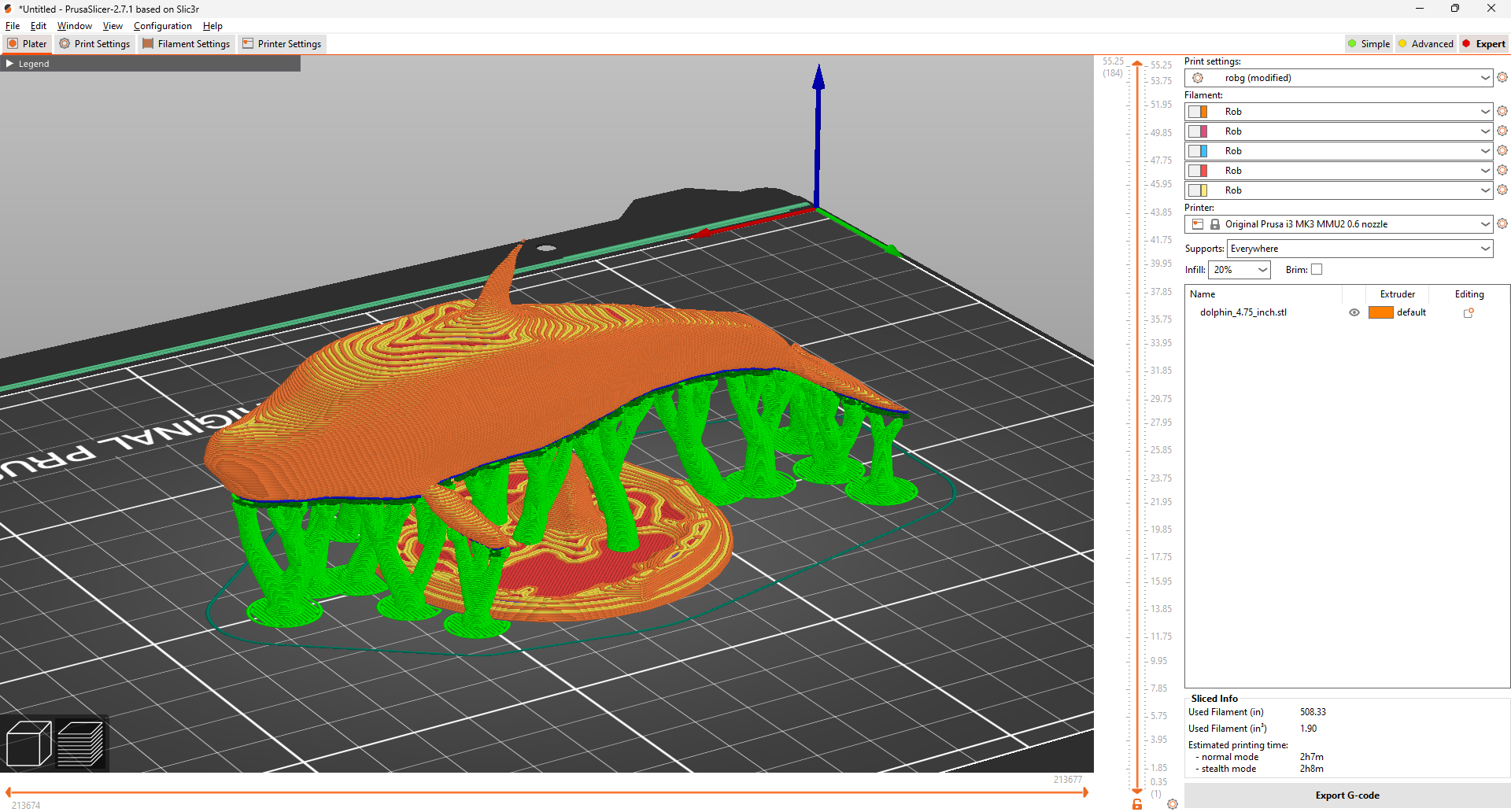Click the vertical slider lock icon

point(1137,803)
